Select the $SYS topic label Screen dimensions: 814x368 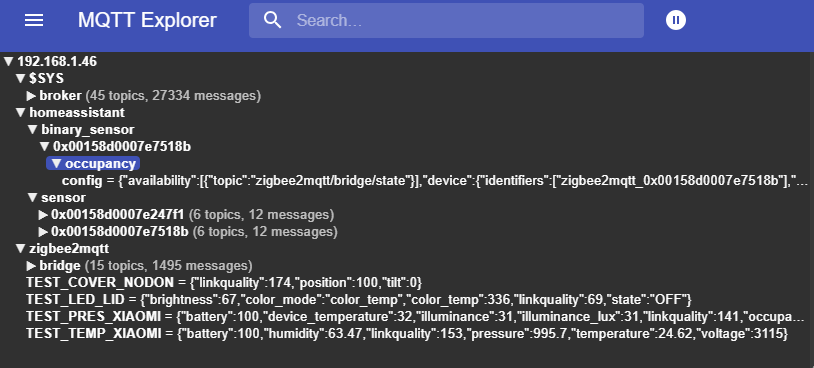click(47, 78)
